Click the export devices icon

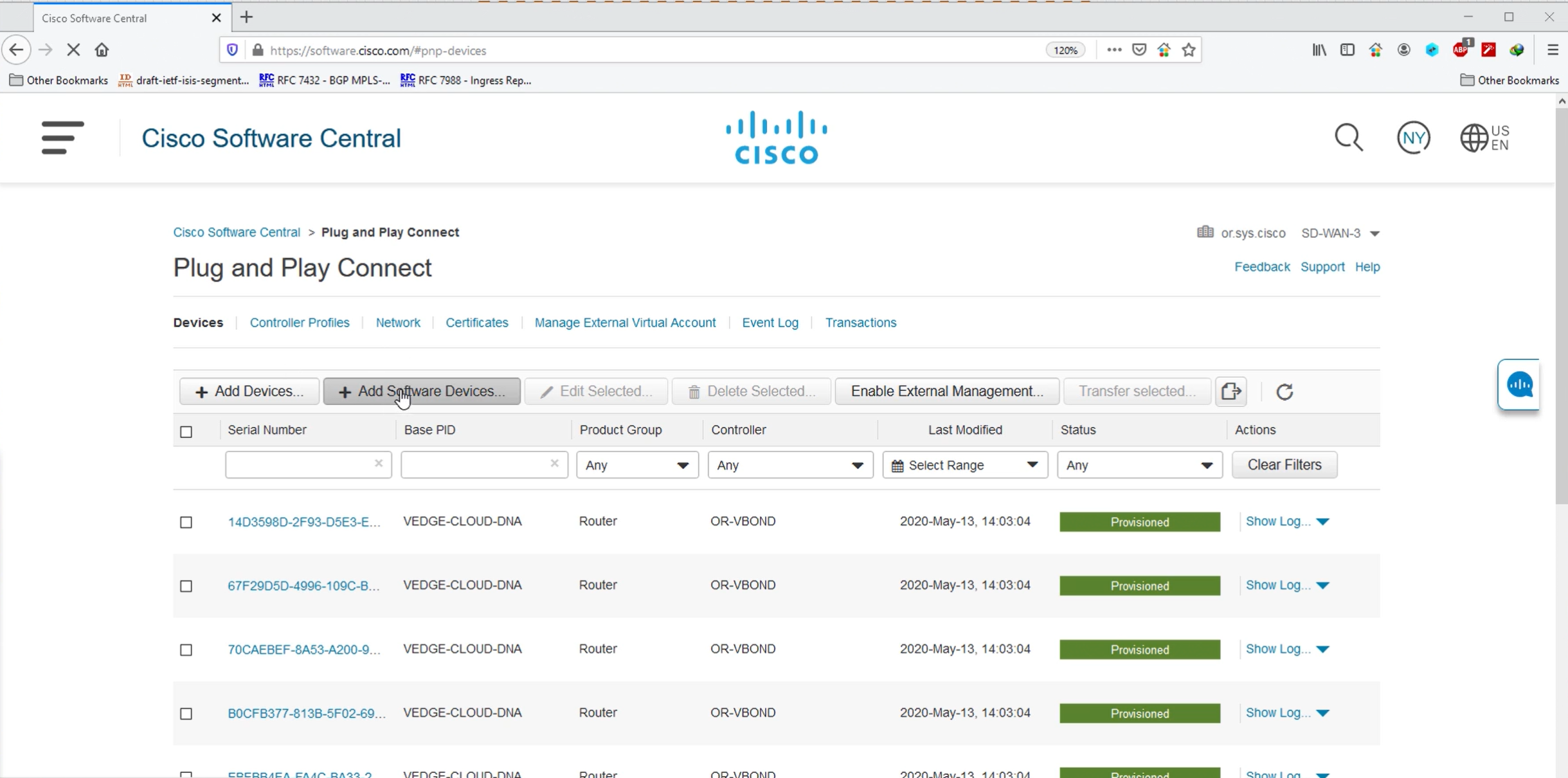(1230, 391)
